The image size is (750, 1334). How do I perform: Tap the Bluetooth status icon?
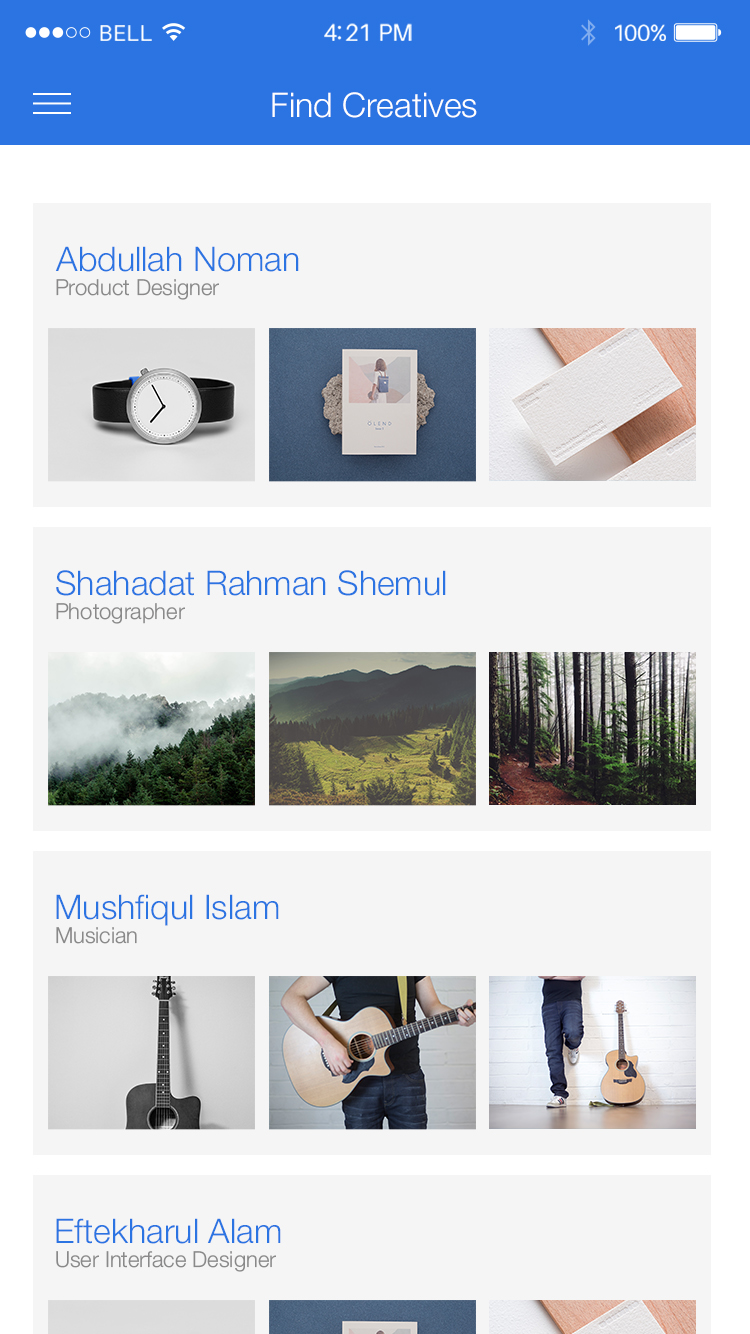(588, 33)
